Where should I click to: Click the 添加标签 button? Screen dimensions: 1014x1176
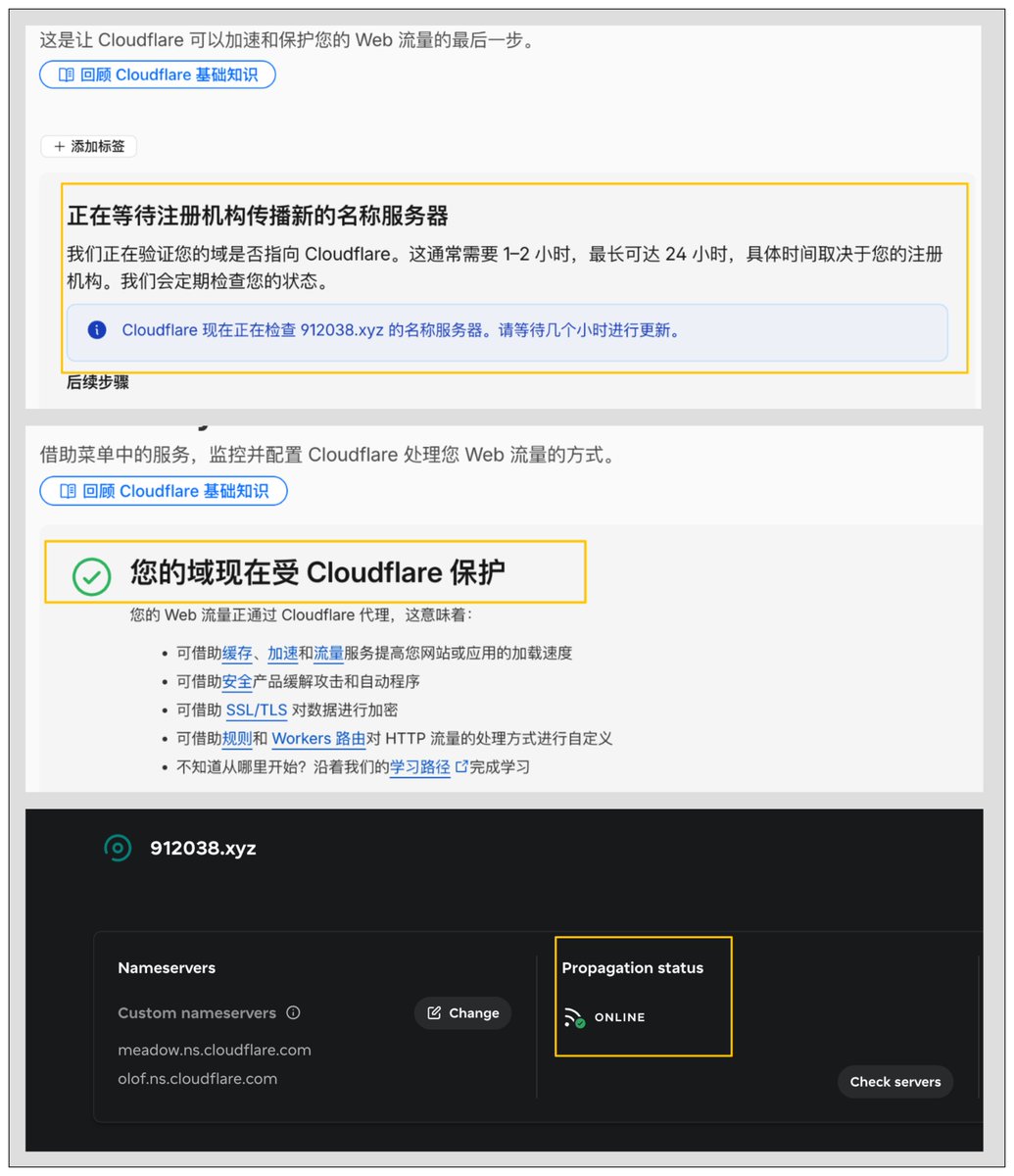[88, 146]
